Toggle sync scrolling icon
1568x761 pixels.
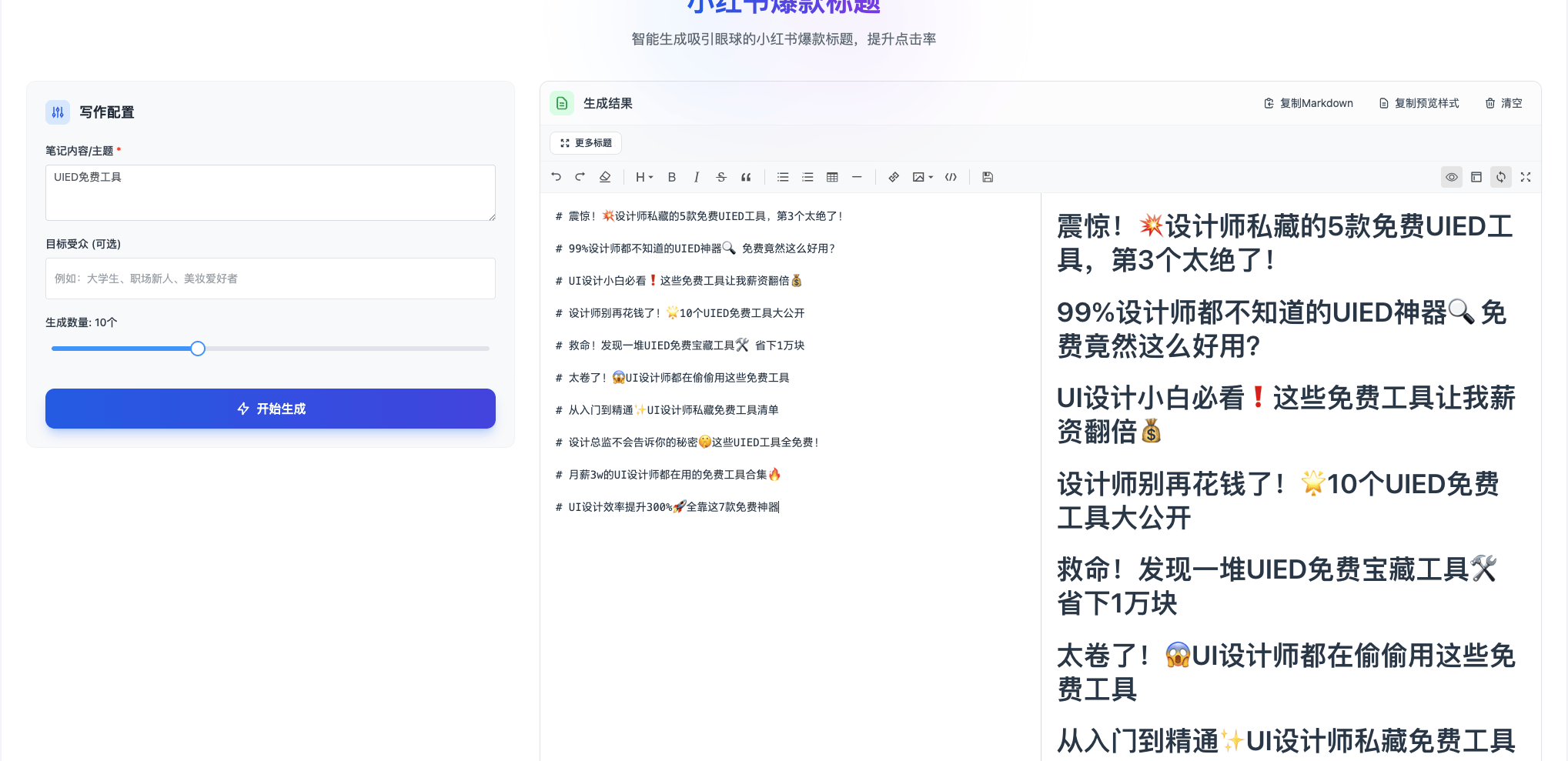coord(1501,177)
